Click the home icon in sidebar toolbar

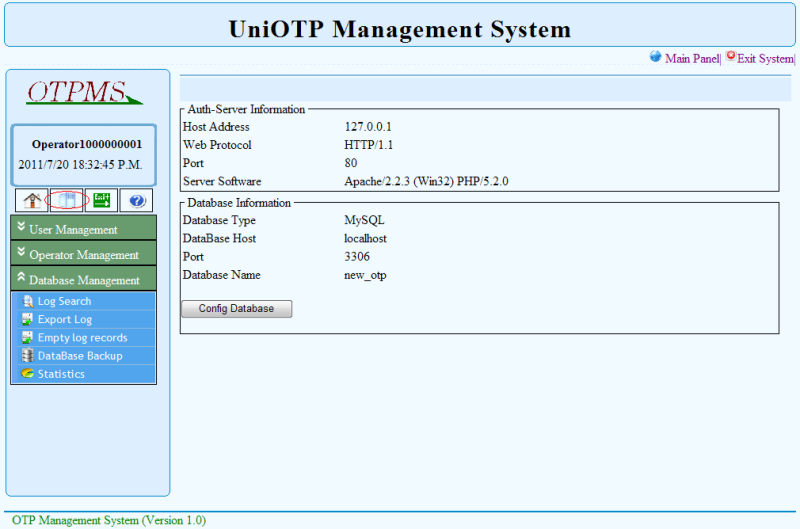point(32,200)
